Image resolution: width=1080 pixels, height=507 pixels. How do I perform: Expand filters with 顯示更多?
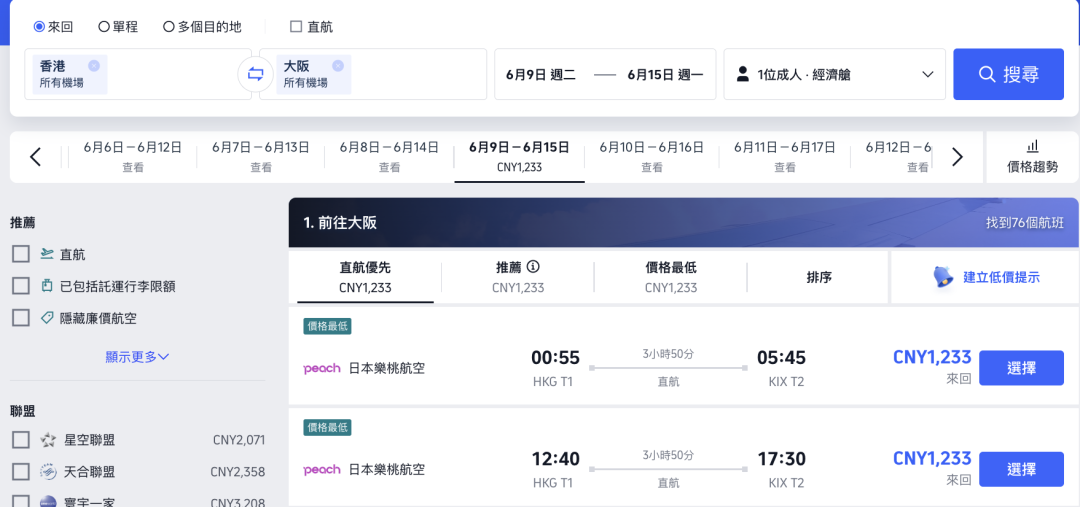[x=137, y=357]
